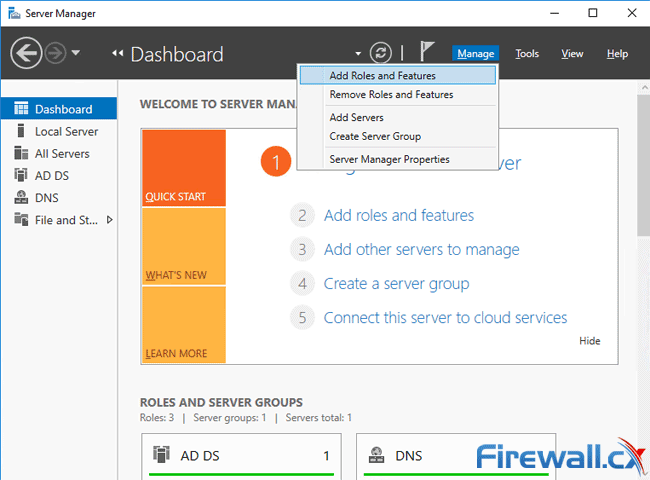
Task: Open the LEARN MORE tile
Action: click(x=184, y=325)
